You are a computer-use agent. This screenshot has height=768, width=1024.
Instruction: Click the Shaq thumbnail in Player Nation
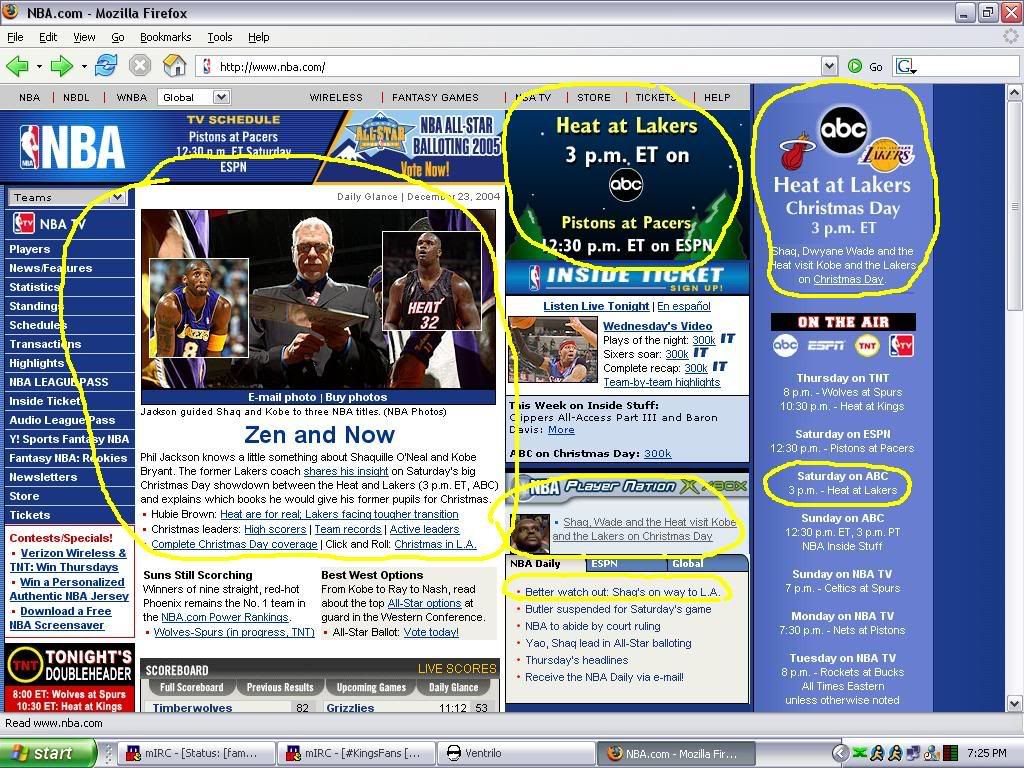tap(528, 534)
